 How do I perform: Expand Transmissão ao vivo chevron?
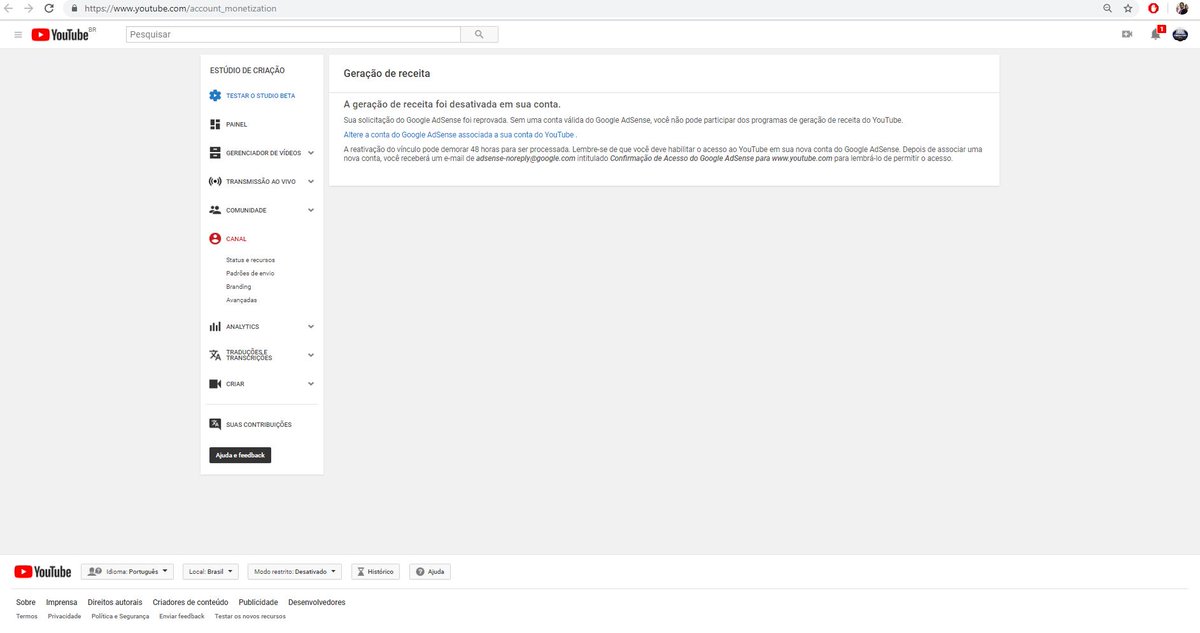(x=311, y=182)
